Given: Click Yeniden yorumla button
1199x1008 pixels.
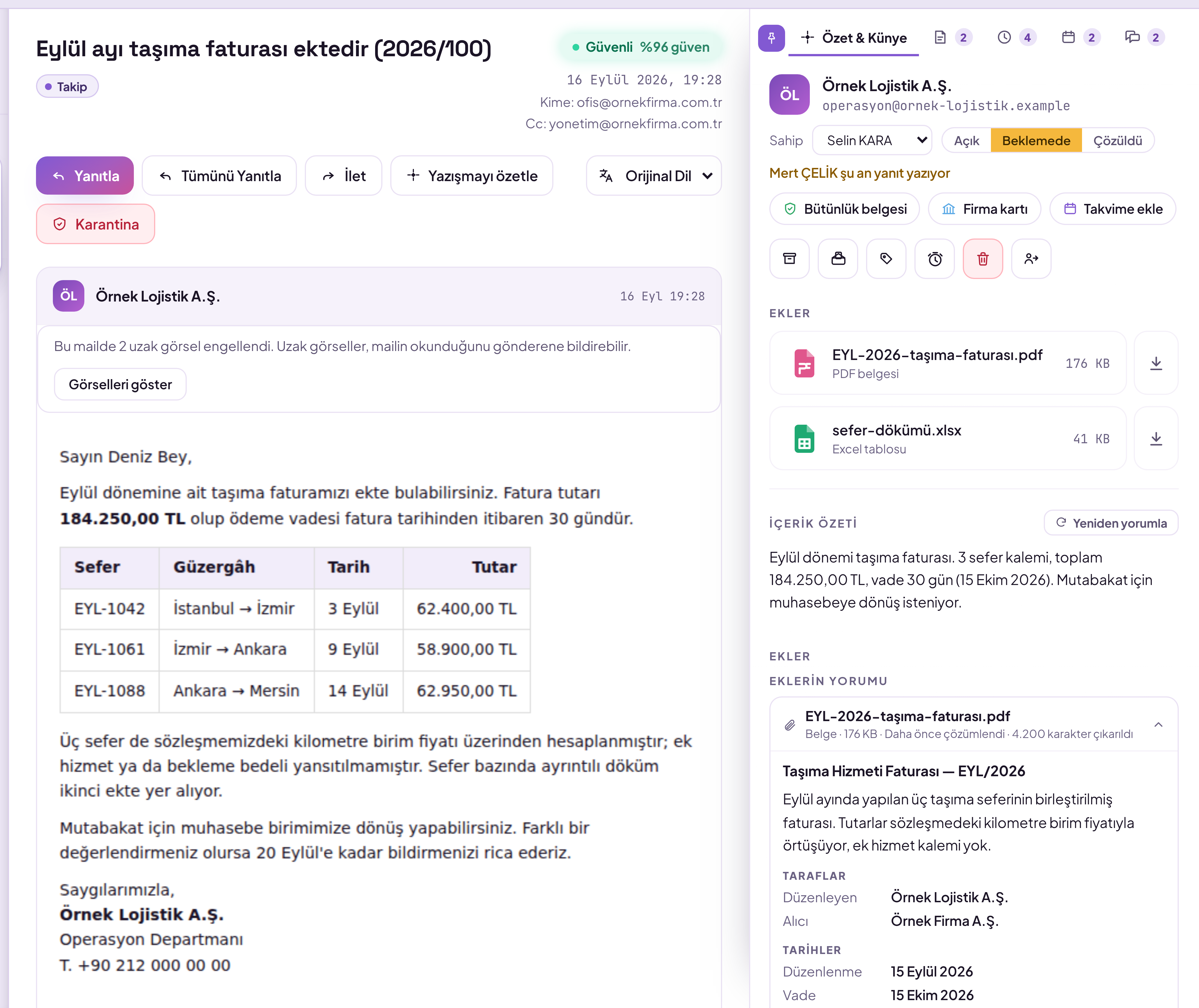Looking at the screenshot, I should pos(1111,523).
